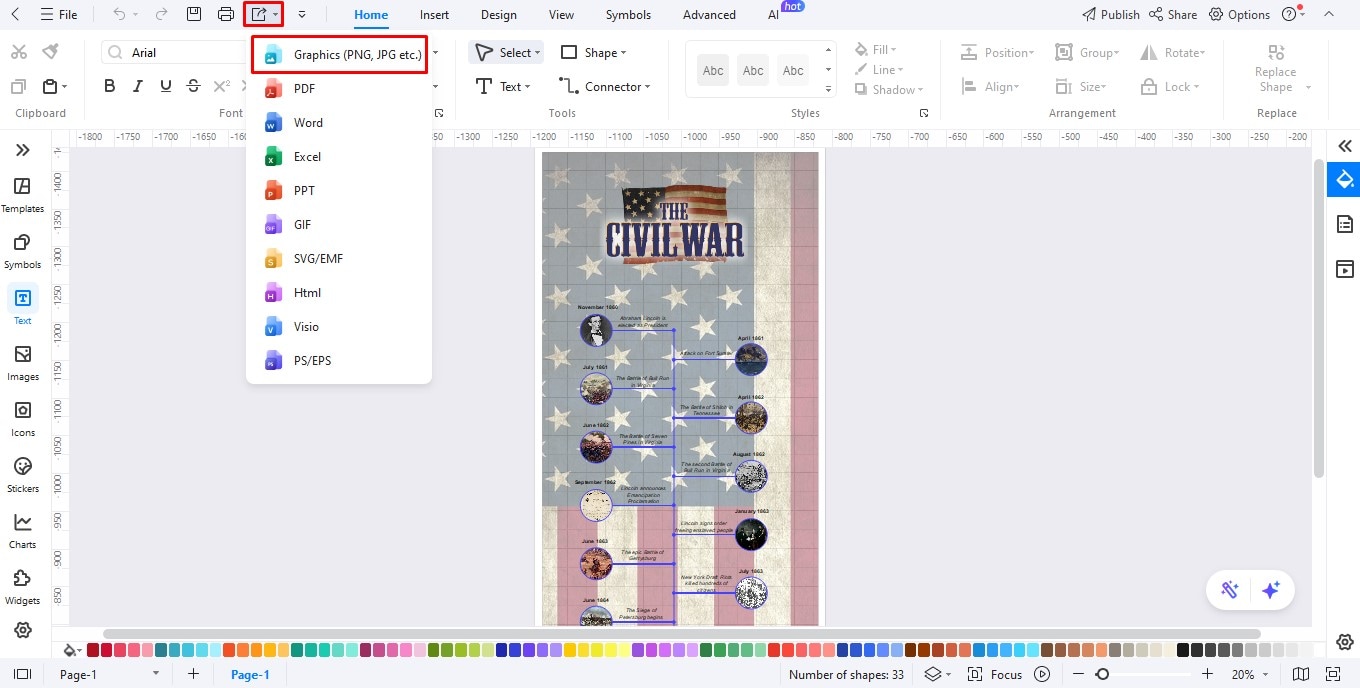This screenshot has width=1360, height=688.
Task: Click the Replace Shape button
Action: (x=1276, y=69)
